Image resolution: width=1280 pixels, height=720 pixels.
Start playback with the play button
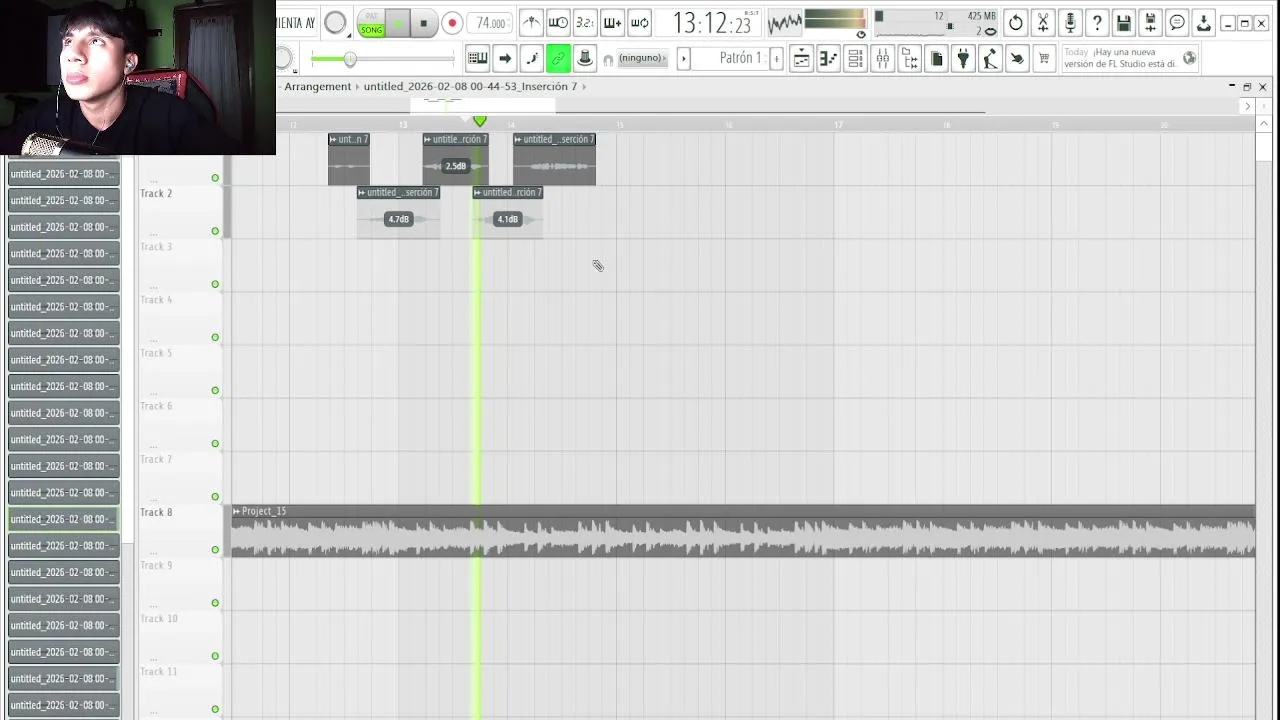pos(398,23)
